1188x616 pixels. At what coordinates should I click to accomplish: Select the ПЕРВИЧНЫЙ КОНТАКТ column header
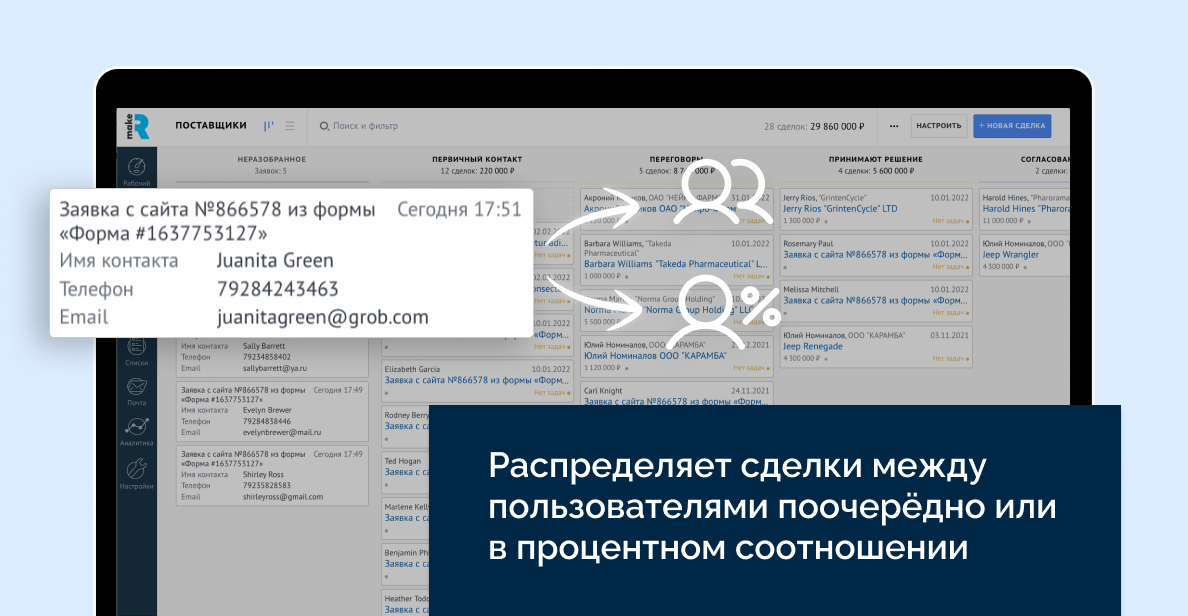[x=477, y=159]
